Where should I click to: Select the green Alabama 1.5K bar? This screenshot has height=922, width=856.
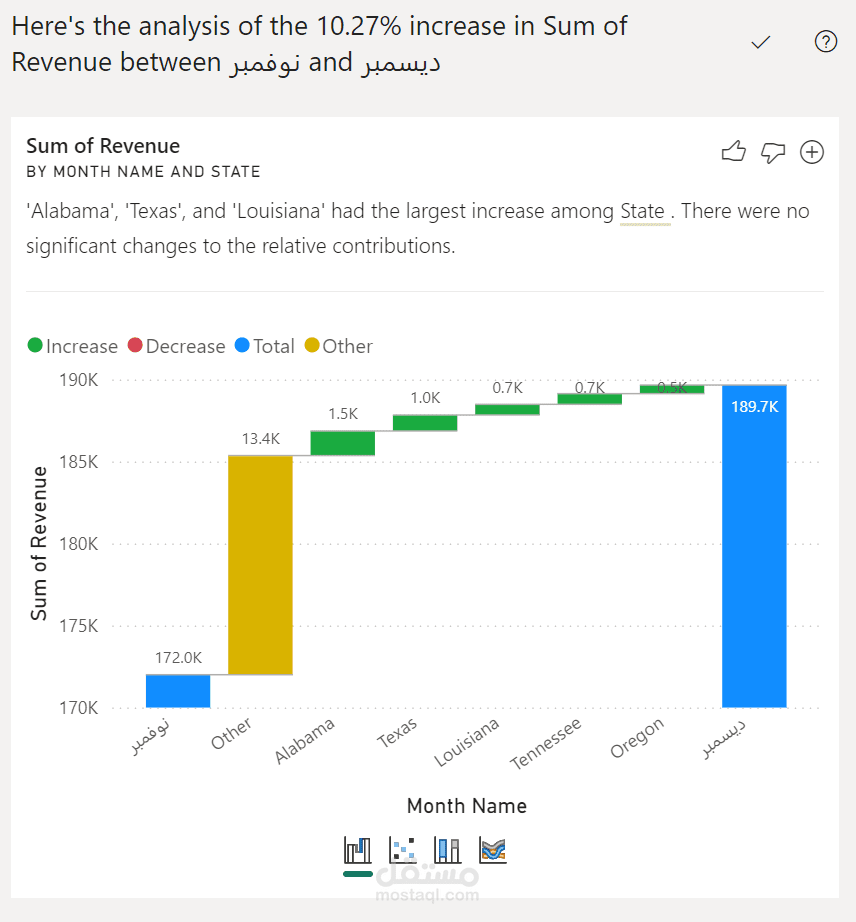pyautogui.click(x=343, y=443)
